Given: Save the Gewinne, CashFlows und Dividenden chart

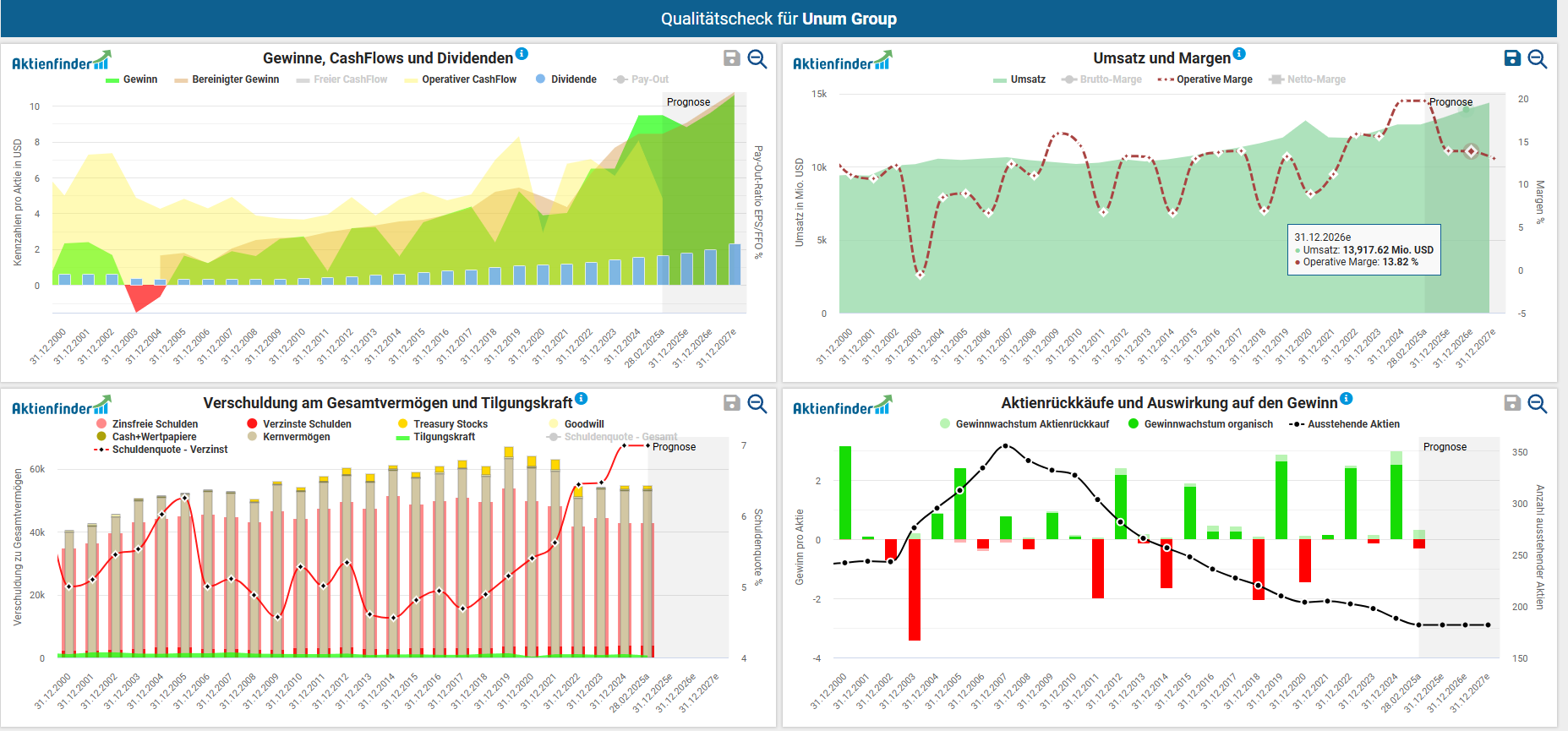Looking at the screenshot, I should coord(732,58).
